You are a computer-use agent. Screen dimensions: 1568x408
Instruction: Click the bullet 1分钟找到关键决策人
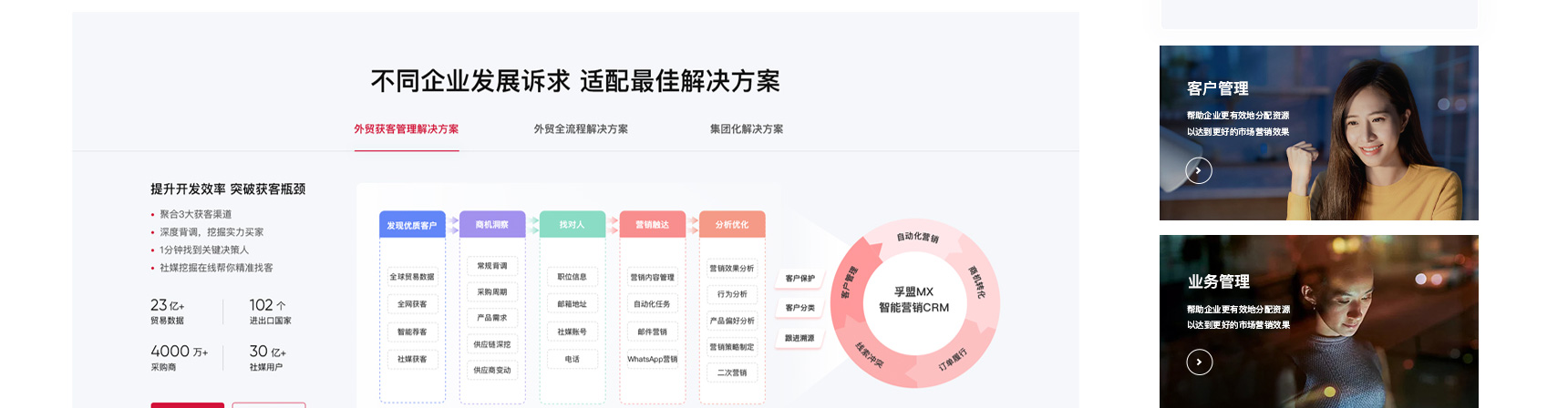(204, 250)
